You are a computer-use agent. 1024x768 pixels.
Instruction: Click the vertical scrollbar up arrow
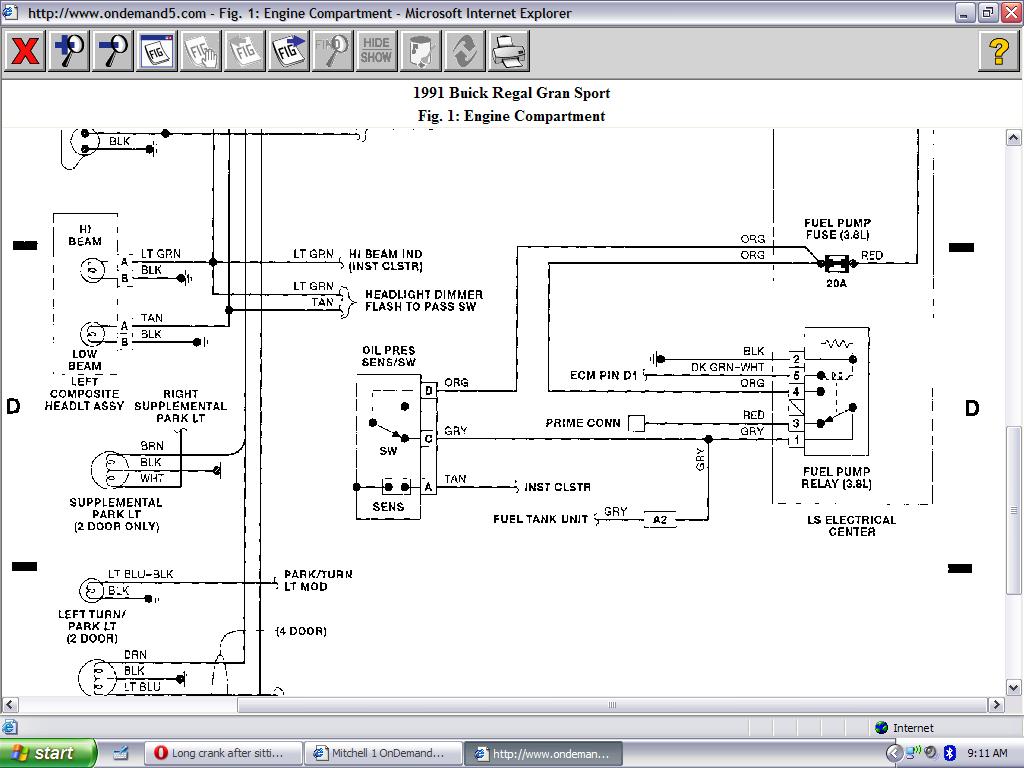[1014, 137]
